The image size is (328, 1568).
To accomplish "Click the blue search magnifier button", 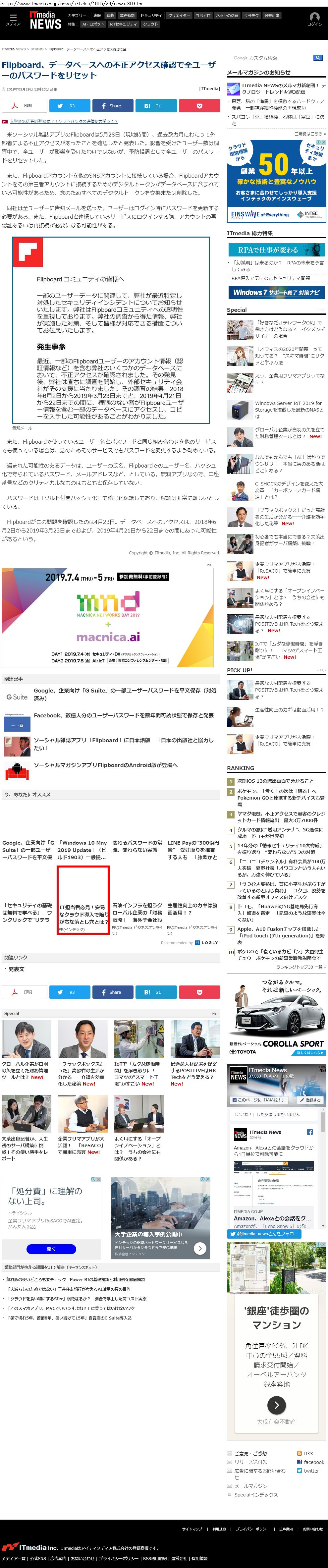I will coord(318,58).
